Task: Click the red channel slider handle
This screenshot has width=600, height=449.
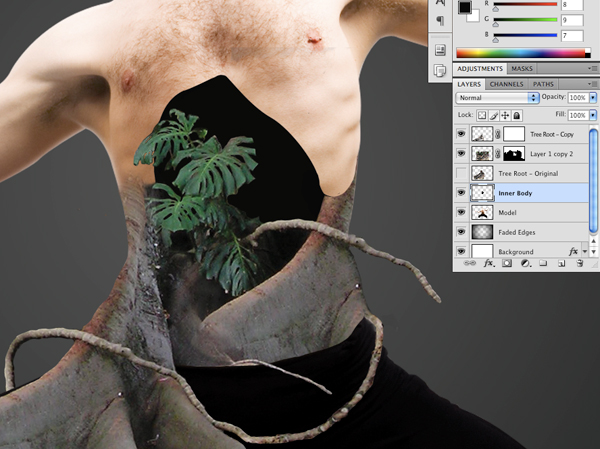Action: point(496,8)
